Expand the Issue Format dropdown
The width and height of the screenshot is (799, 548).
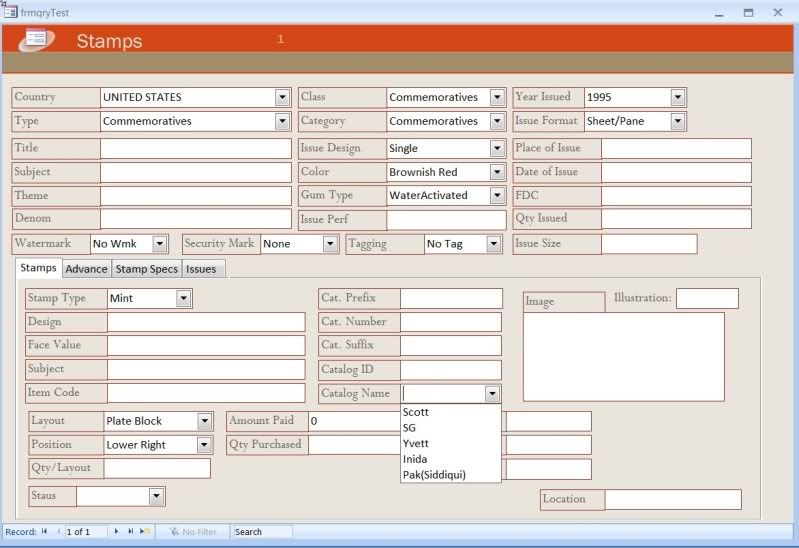tap(677, 121)
